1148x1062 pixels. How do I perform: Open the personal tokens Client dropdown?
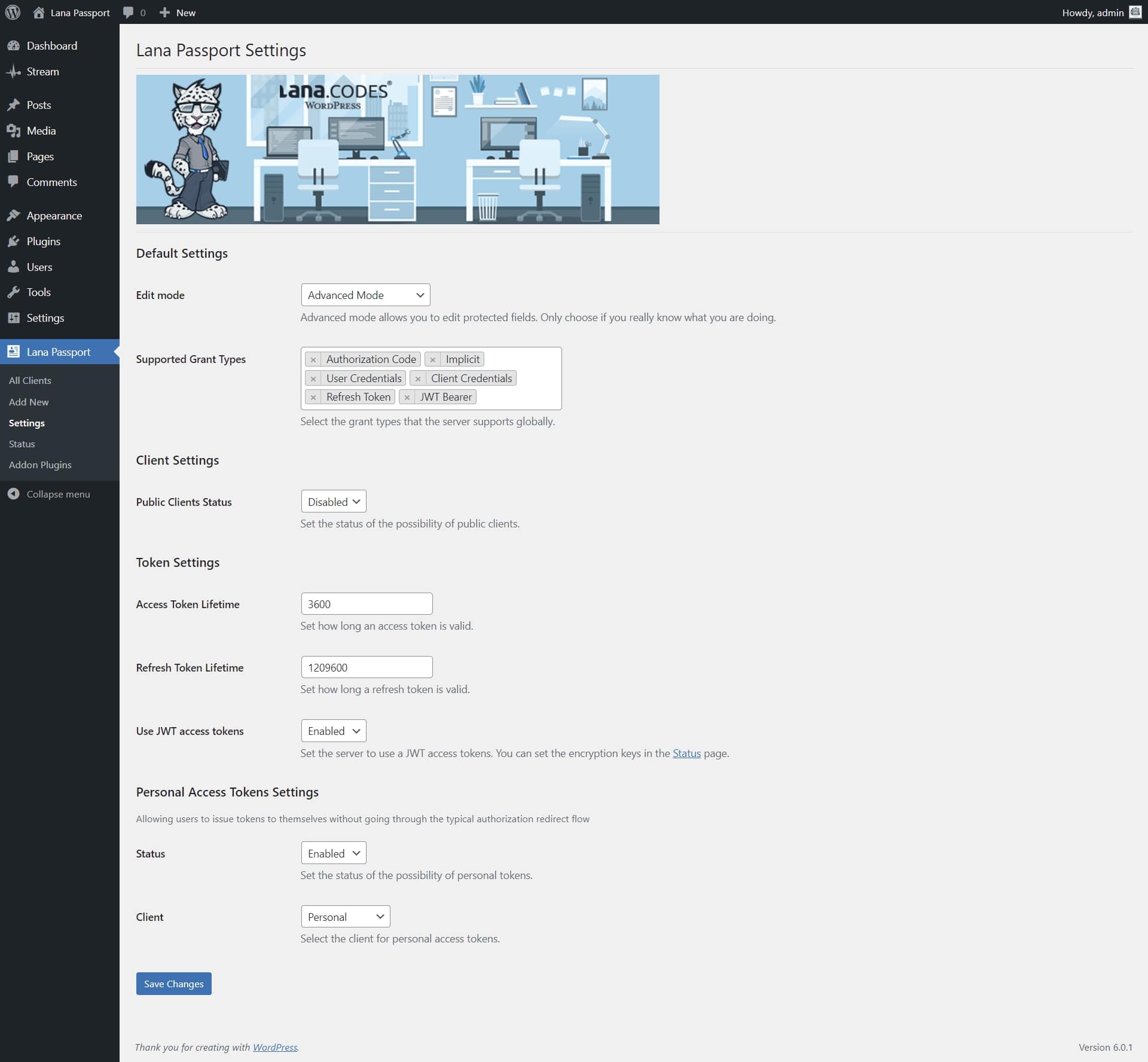pyautogui.click(x=345, y=917)
